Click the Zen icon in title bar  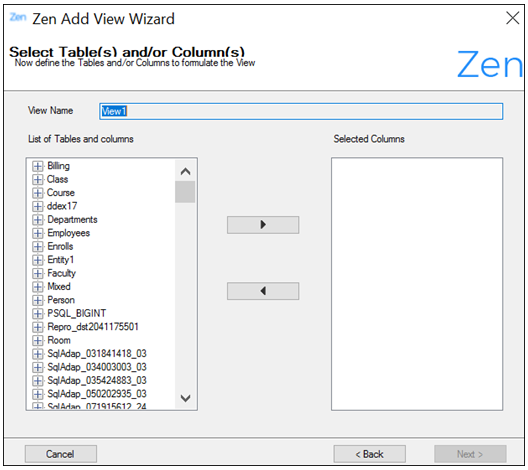tap(18, 17)
